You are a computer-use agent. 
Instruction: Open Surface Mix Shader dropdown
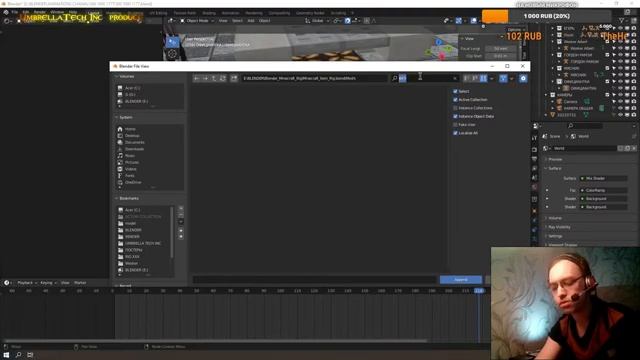[603, 178]
